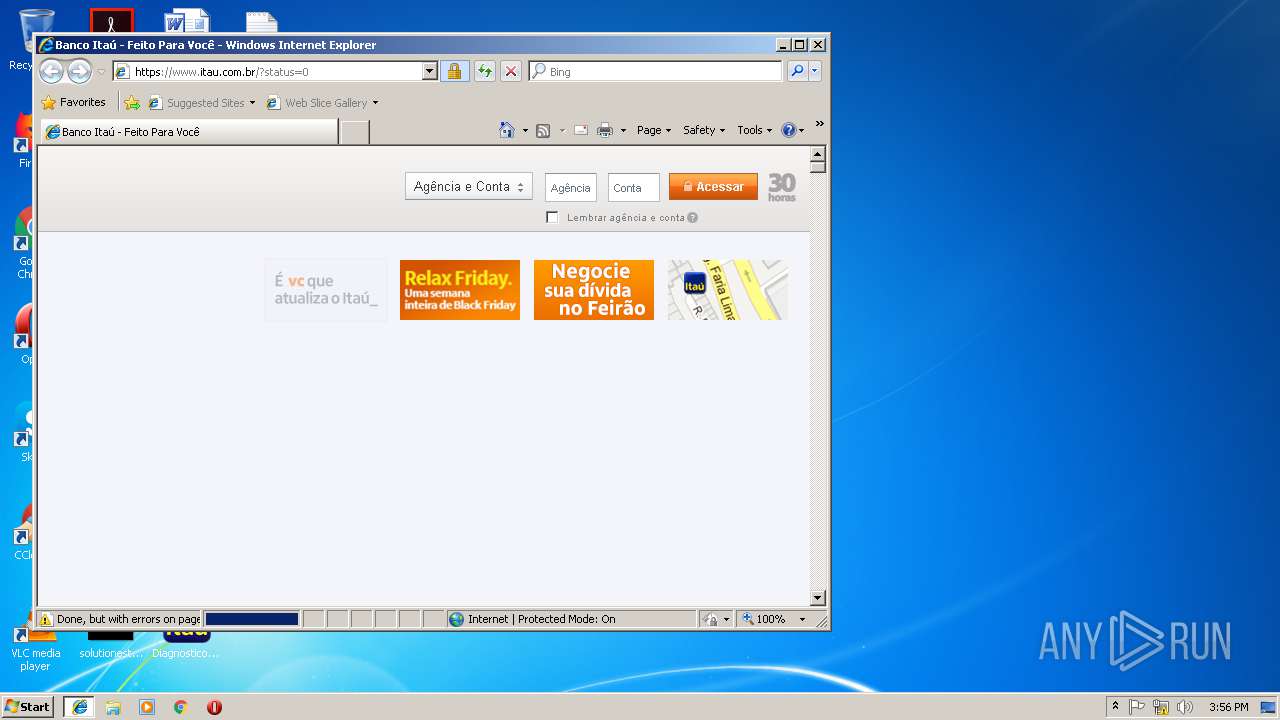
Task: Click the RSS feeds icon
Action: (543, 130)
